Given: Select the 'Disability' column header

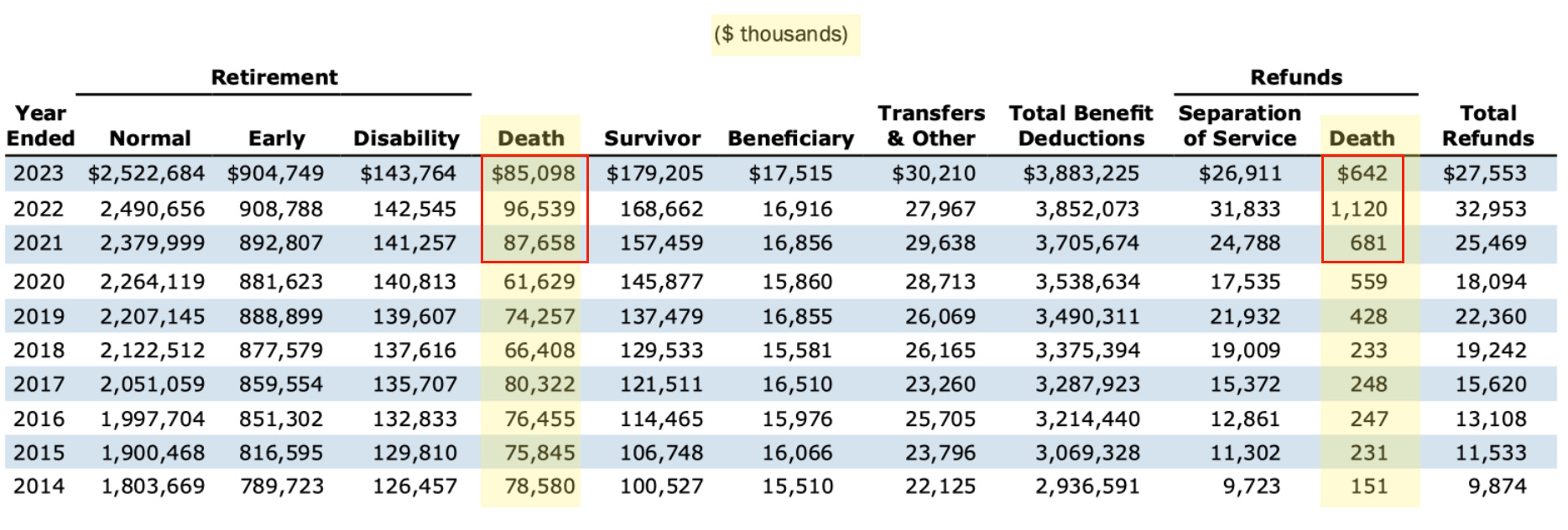Looking at the screenshot, I should tap(406, 138).
